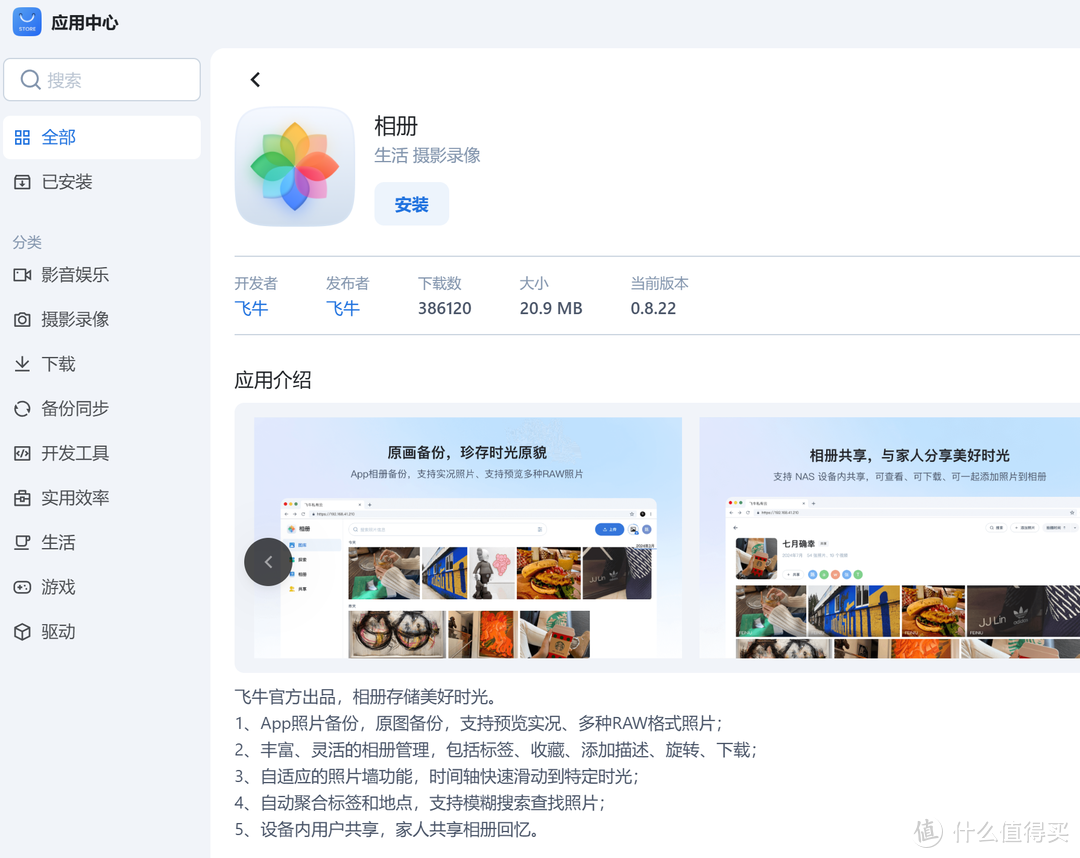Click the search input field
Screen dimensions: 1080x858
[x=102, y=79]
